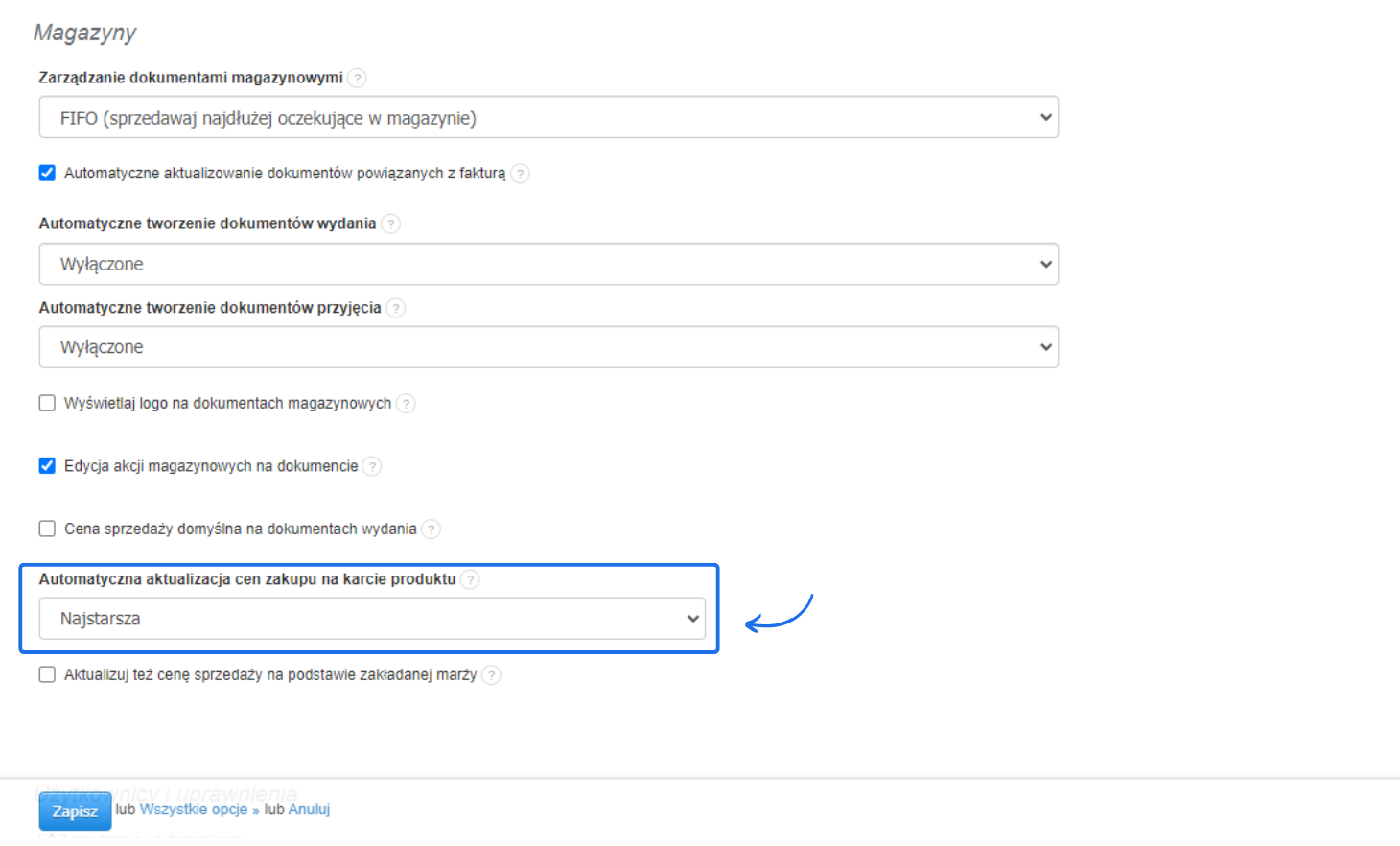This screenshot has width=1400, height=846.
Task: Tick Aktualizuj też cenę sprzedaży checkbox
Action: tap(47, 675)
